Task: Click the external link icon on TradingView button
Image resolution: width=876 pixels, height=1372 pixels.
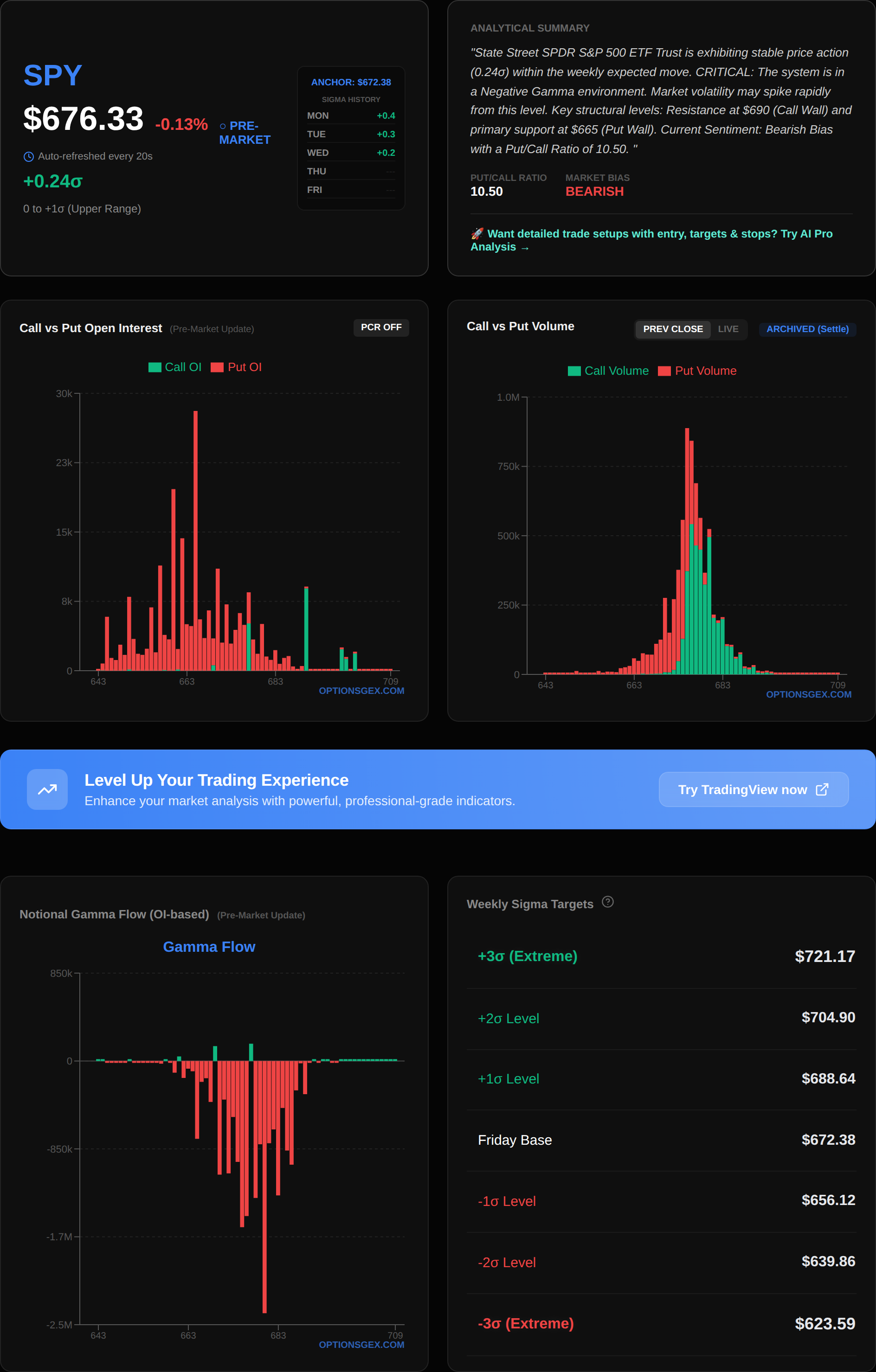Action: click(822, 789)
